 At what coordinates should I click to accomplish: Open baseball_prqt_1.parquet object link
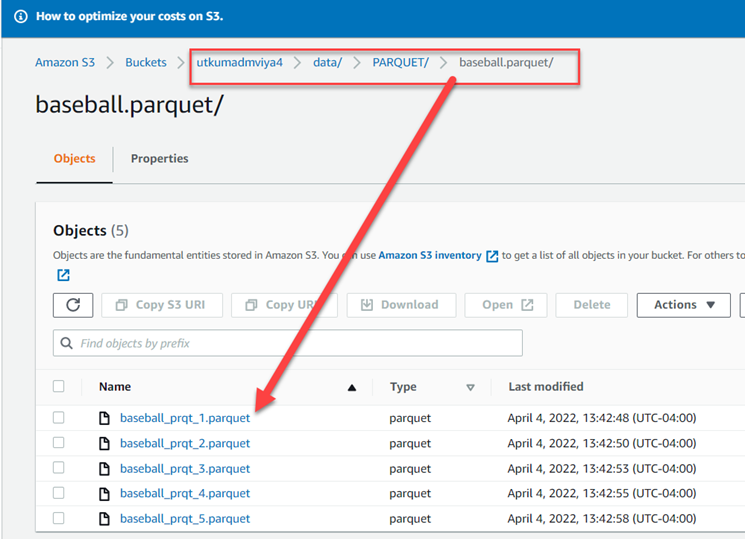(x=185, y=418)
